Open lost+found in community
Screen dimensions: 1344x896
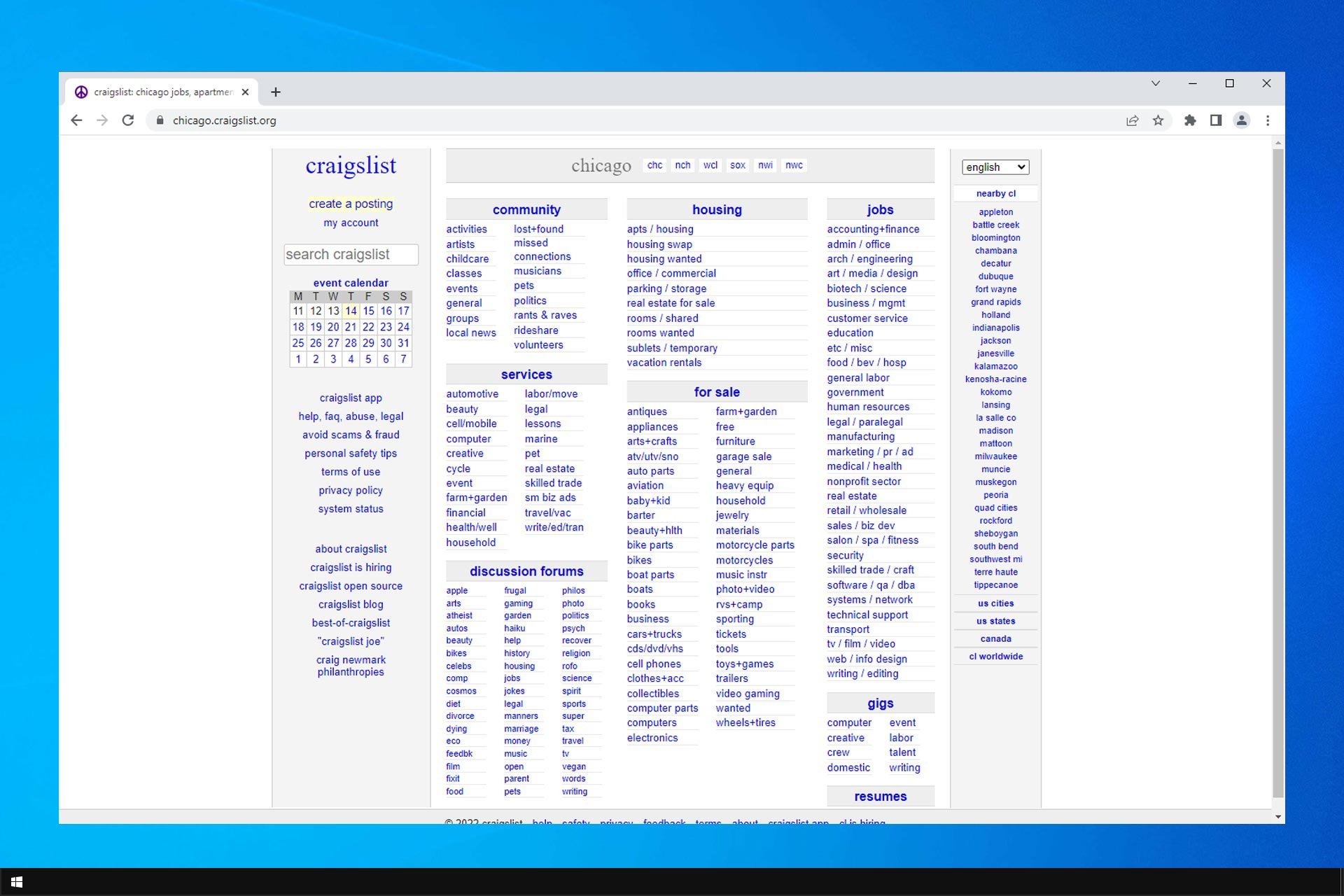tap(538, 229)
